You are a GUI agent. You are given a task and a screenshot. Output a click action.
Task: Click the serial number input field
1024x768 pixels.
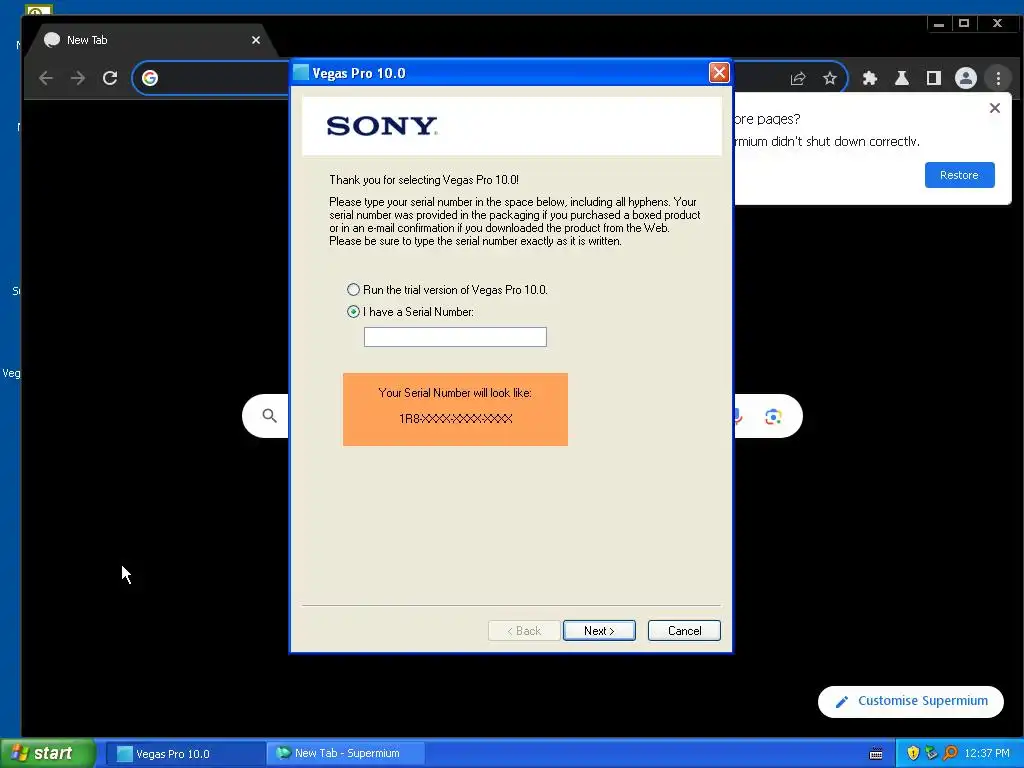point(455,337)
